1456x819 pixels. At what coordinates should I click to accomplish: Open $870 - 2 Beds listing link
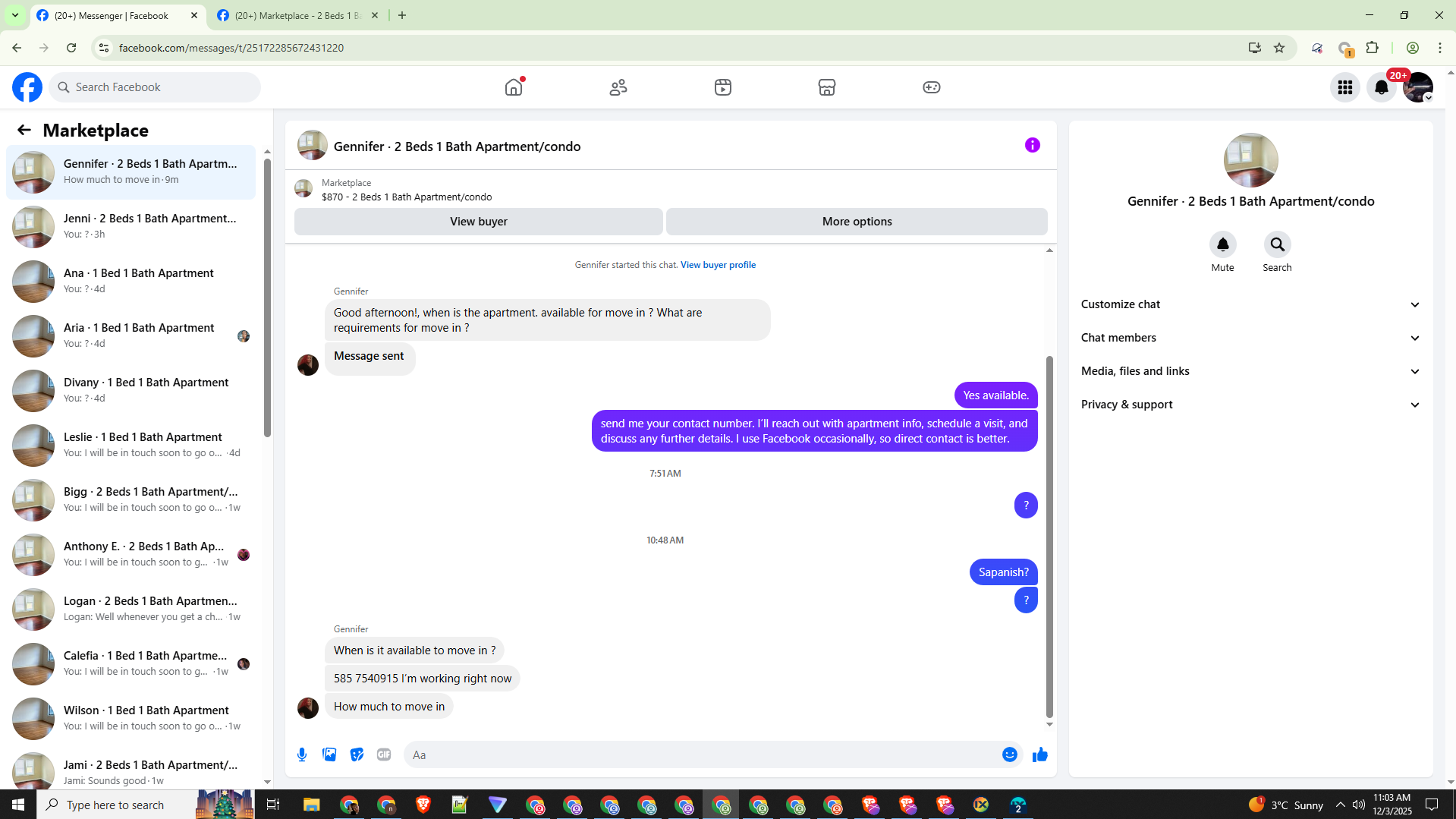coord(407,197)
